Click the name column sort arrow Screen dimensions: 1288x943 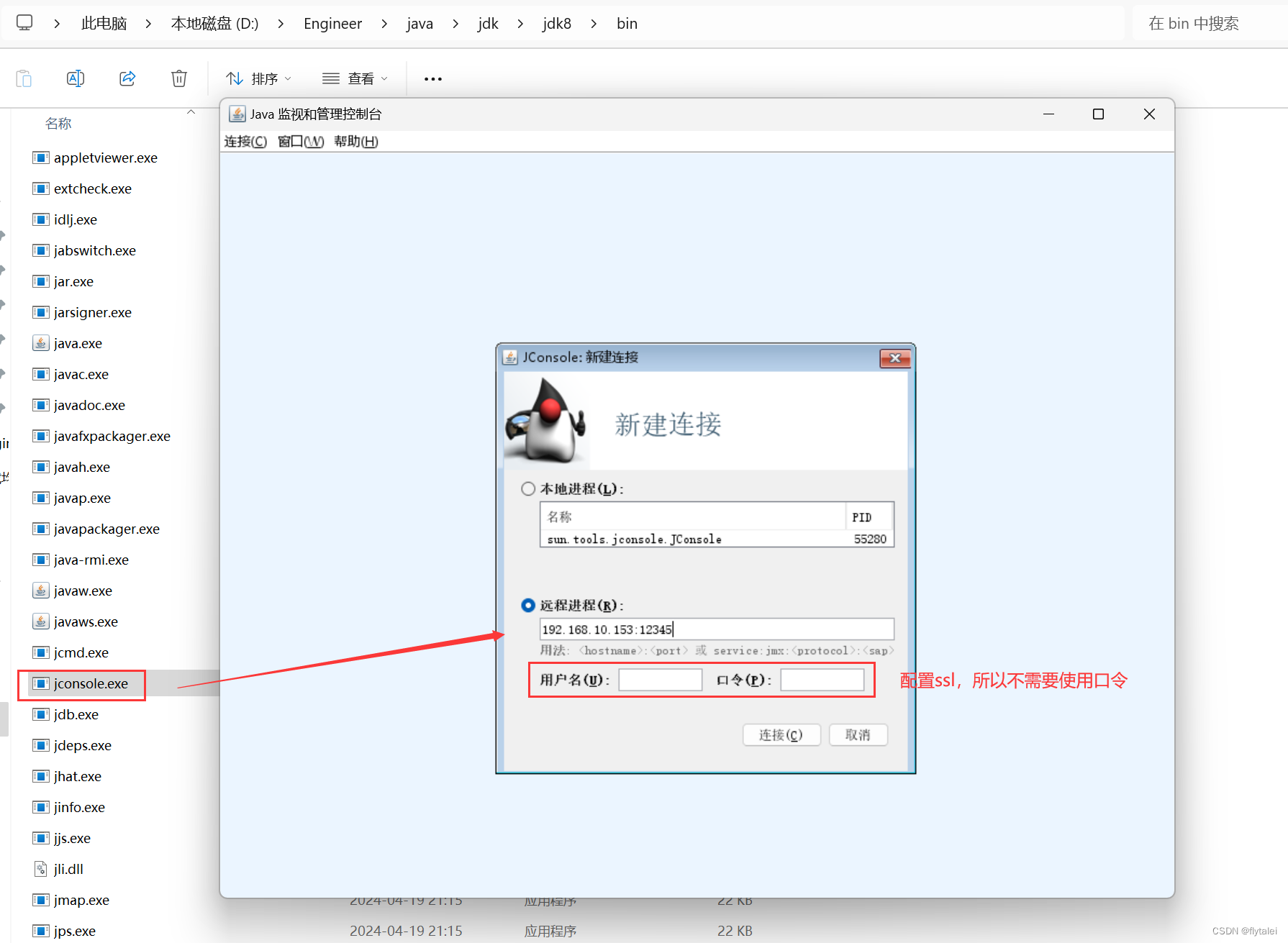191,112
